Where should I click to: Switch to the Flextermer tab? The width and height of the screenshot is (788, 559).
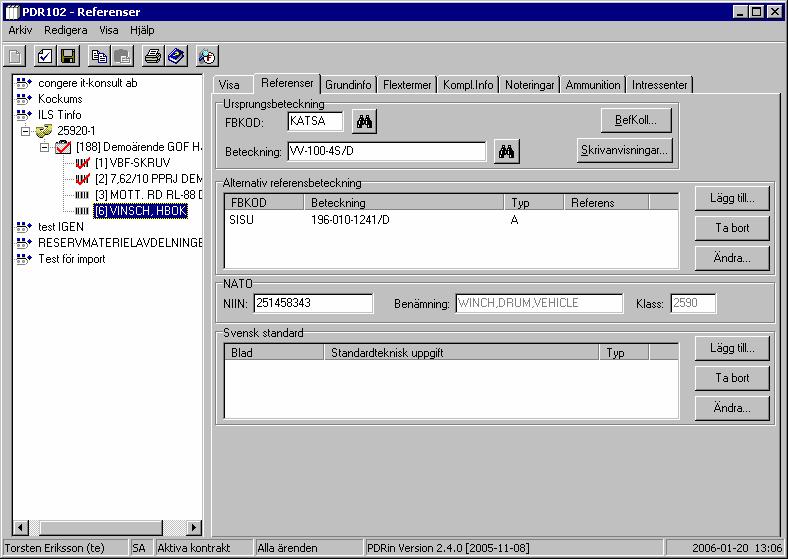[407, 85]
